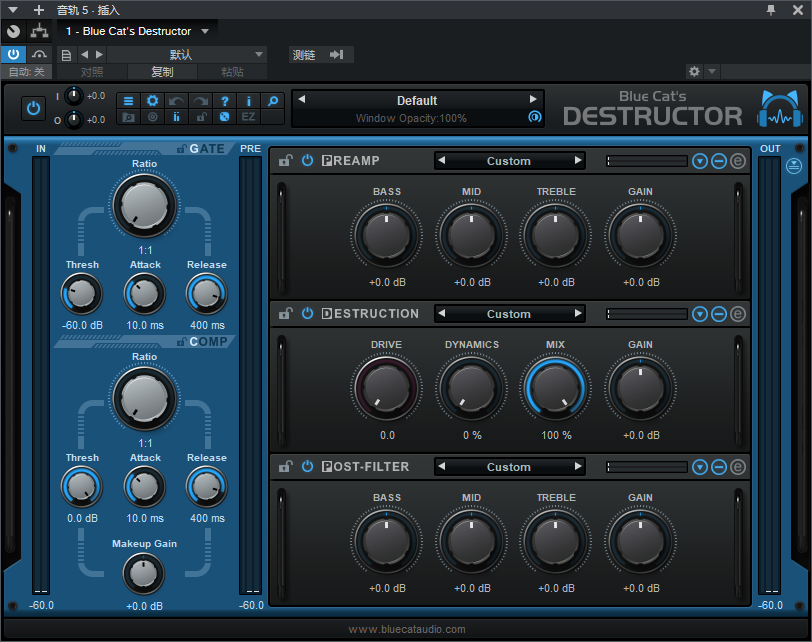The height and width of the screenshot is (642, 812).
Task: Pin the plugin window
Action: [771, 10]
